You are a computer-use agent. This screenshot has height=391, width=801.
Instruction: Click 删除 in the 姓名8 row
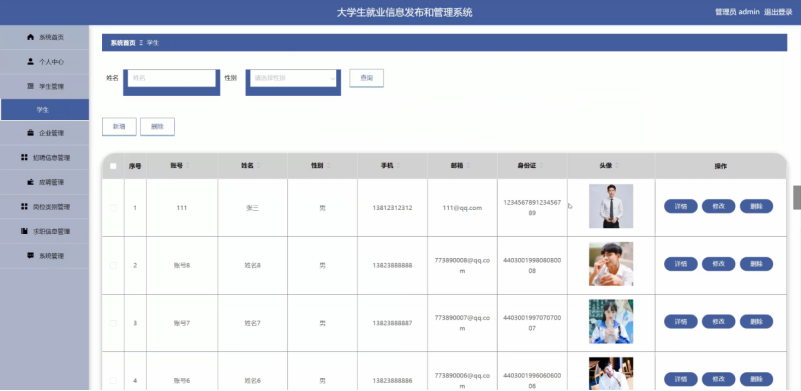tap(756, 264)
